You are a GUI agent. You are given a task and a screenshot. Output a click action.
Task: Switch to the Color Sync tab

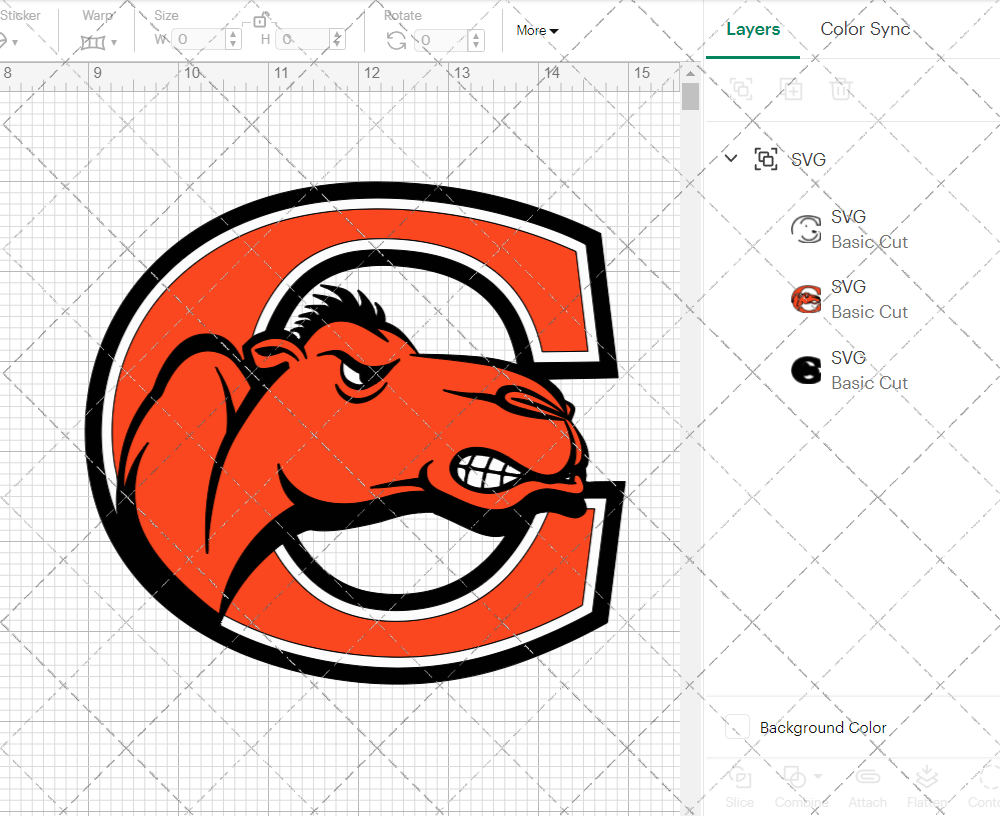865,29
